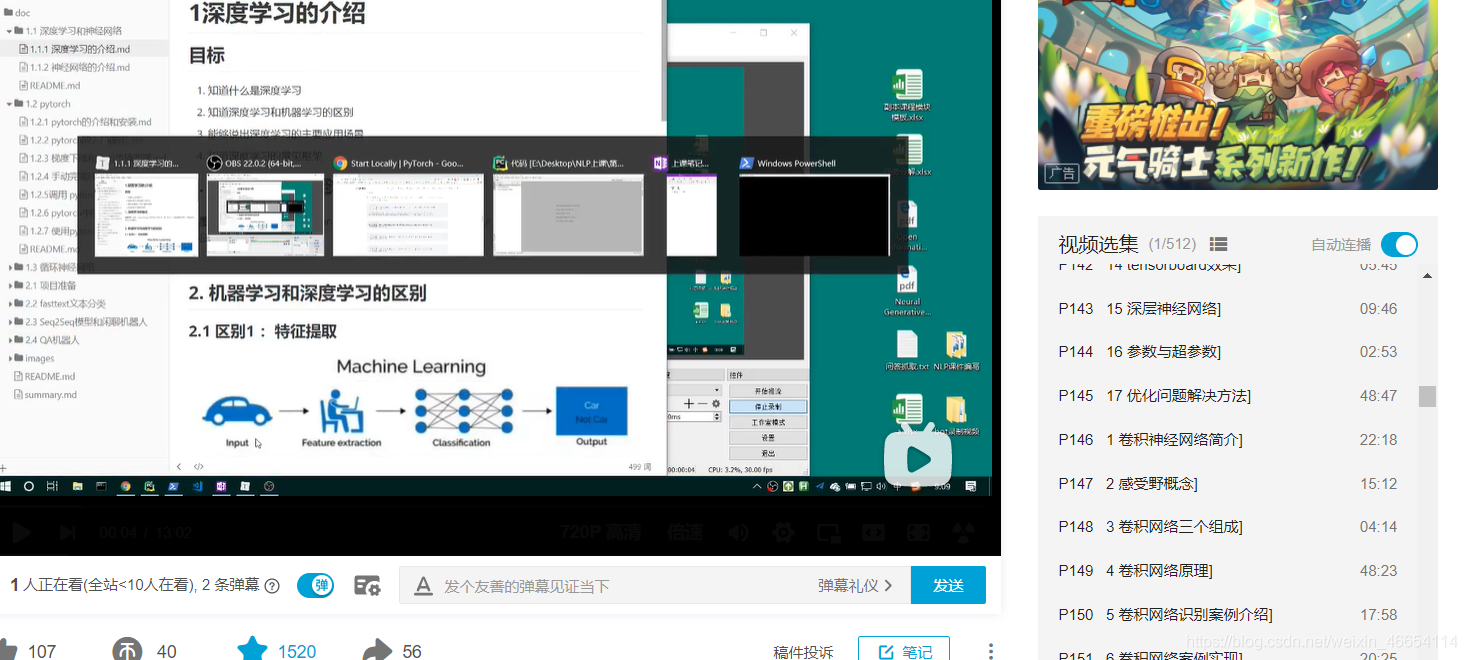Click 'P148 3 卷积网络三个组成' playlist row
Screen dimensions: 1467x660
(1228, 527)
